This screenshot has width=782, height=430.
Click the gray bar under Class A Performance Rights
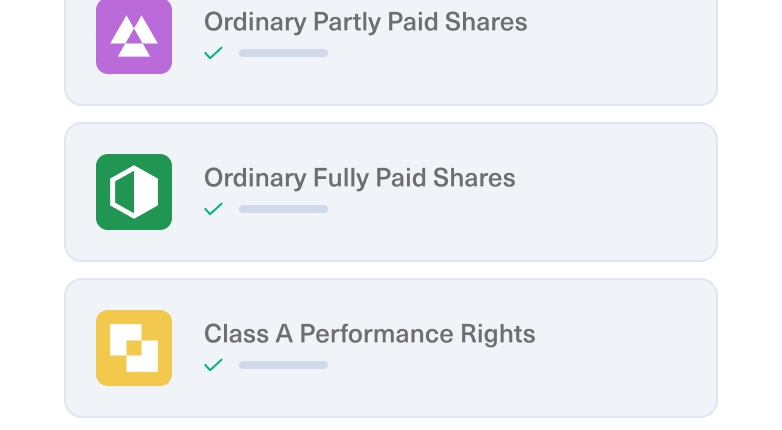click(283, 365)
